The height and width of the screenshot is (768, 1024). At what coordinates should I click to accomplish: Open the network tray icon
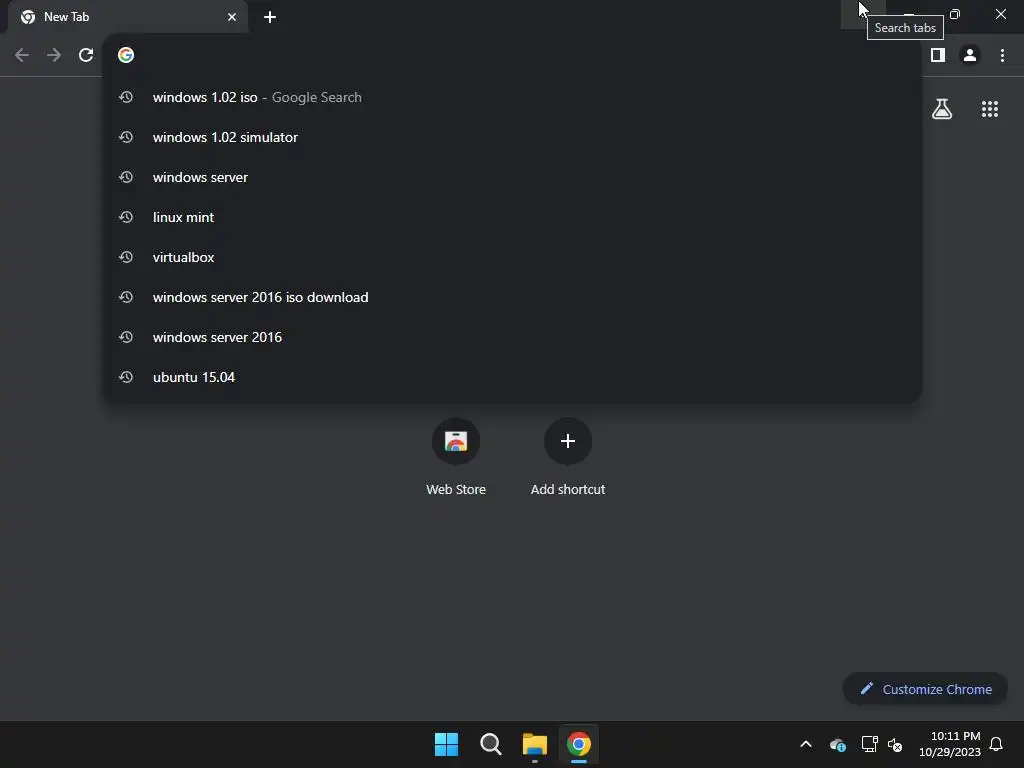869,744
